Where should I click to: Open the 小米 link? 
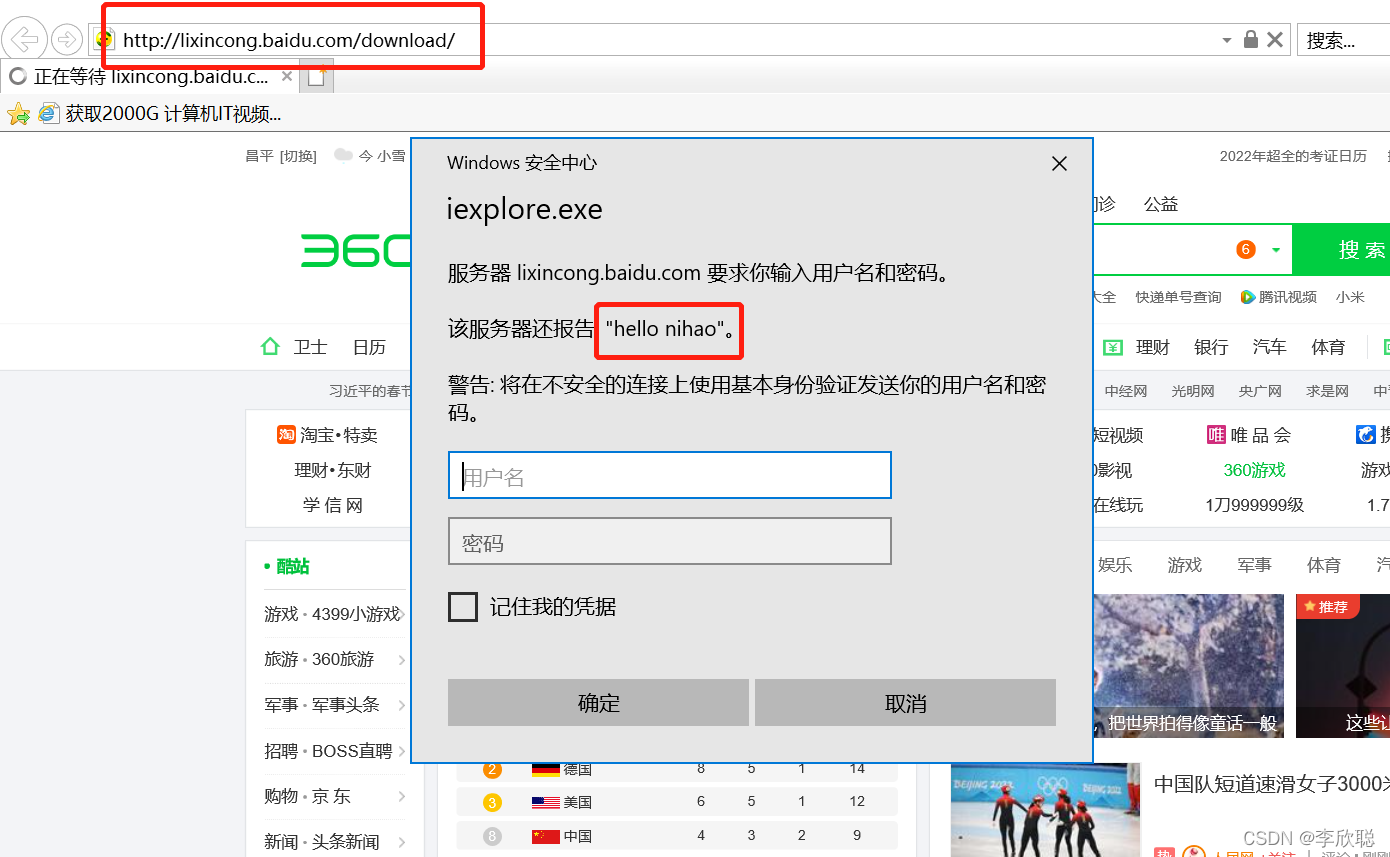coord(1350,297)
